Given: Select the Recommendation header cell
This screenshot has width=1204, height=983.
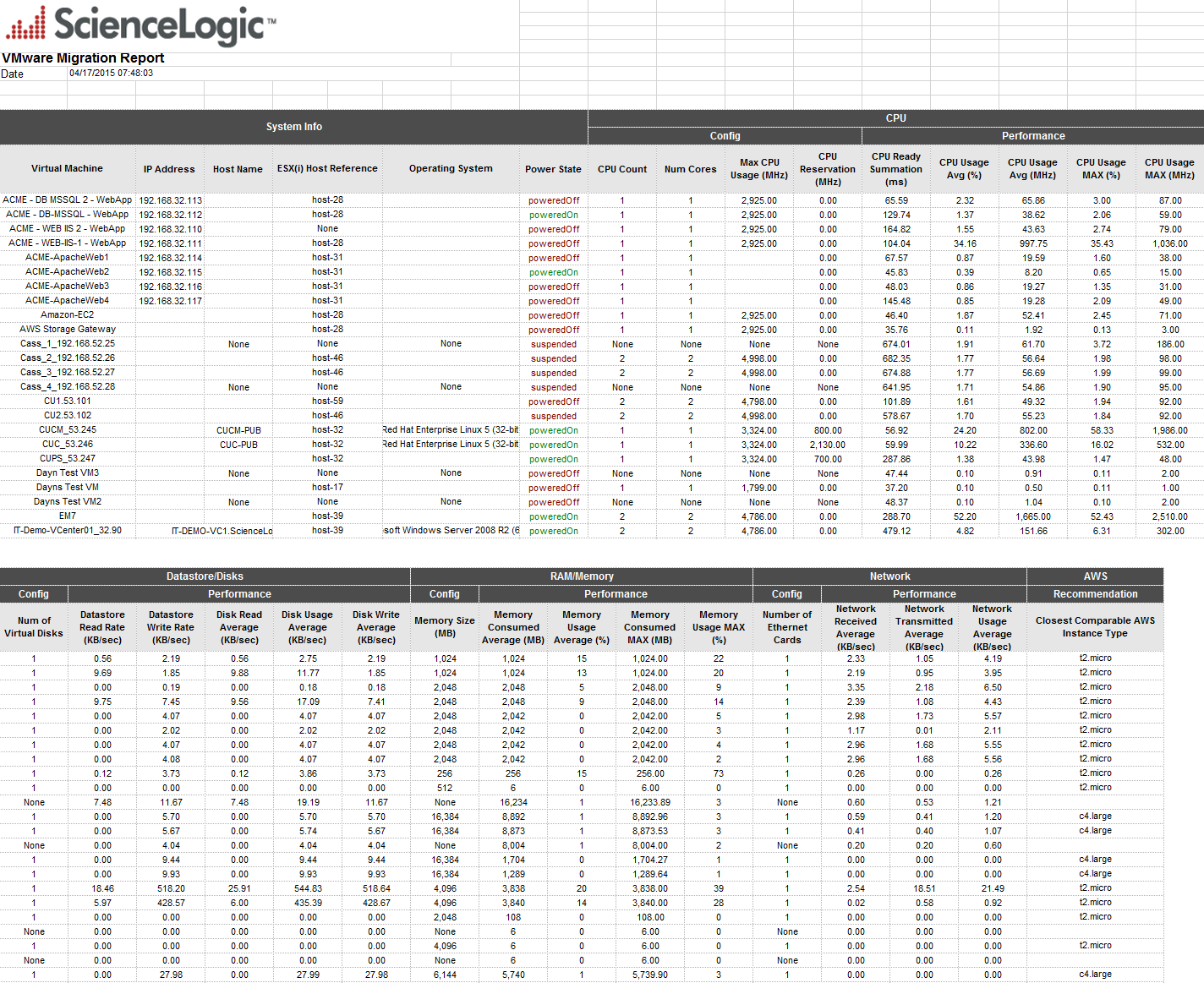Looking at the screenshot, I should coord(1096,594).
